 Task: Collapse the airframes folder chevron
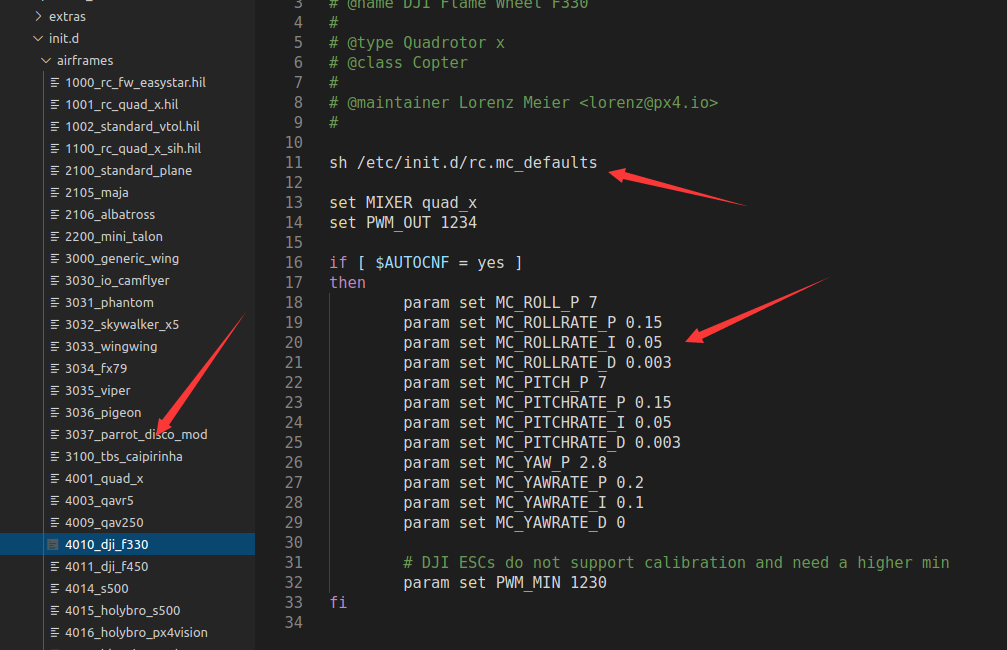click(46, 60)
